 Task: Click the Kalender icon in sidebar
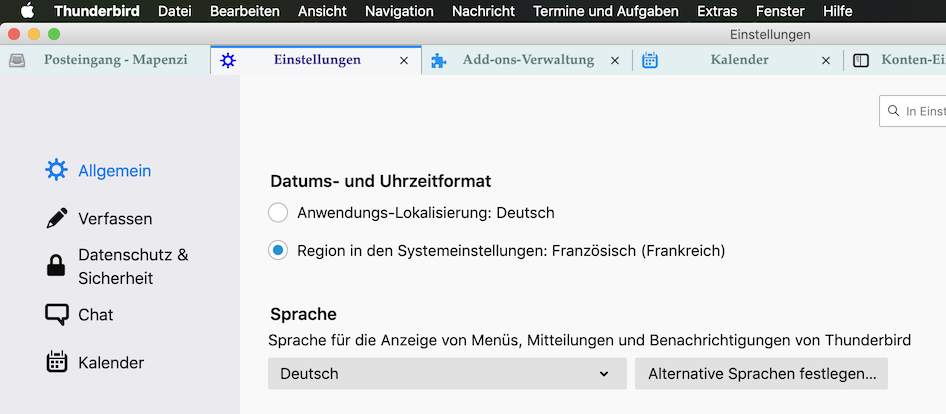pos(57,362)
